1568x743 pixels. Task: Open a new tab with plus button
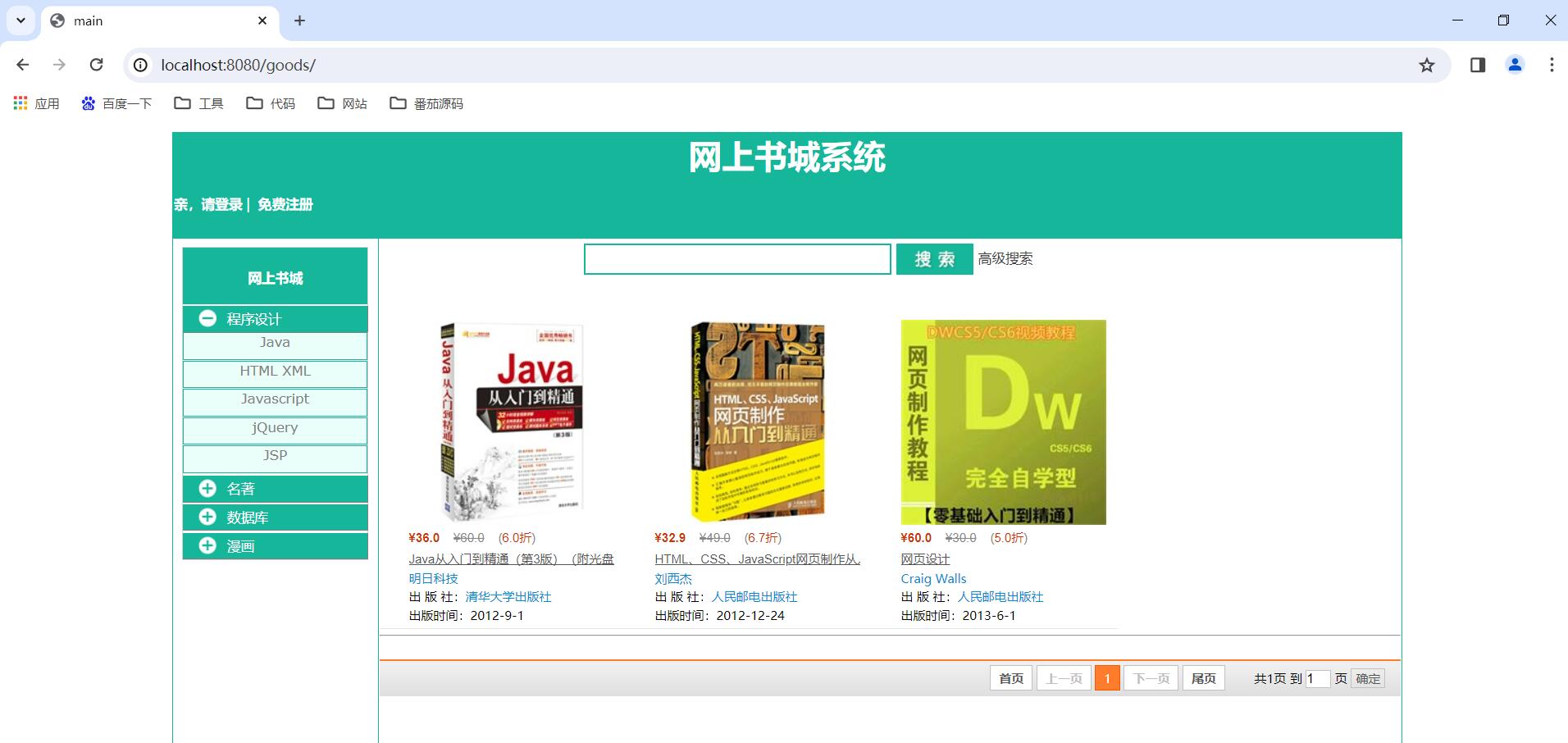coord(300,21)
